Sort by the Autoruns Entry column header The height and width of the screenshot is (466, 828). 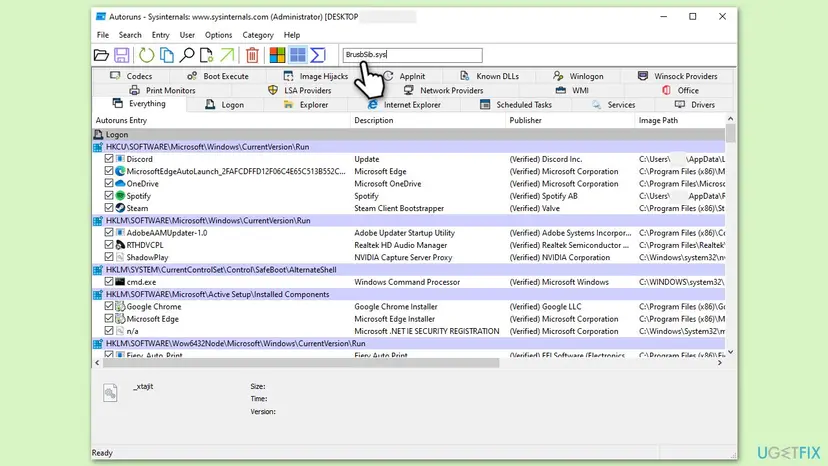pos(222,120)
